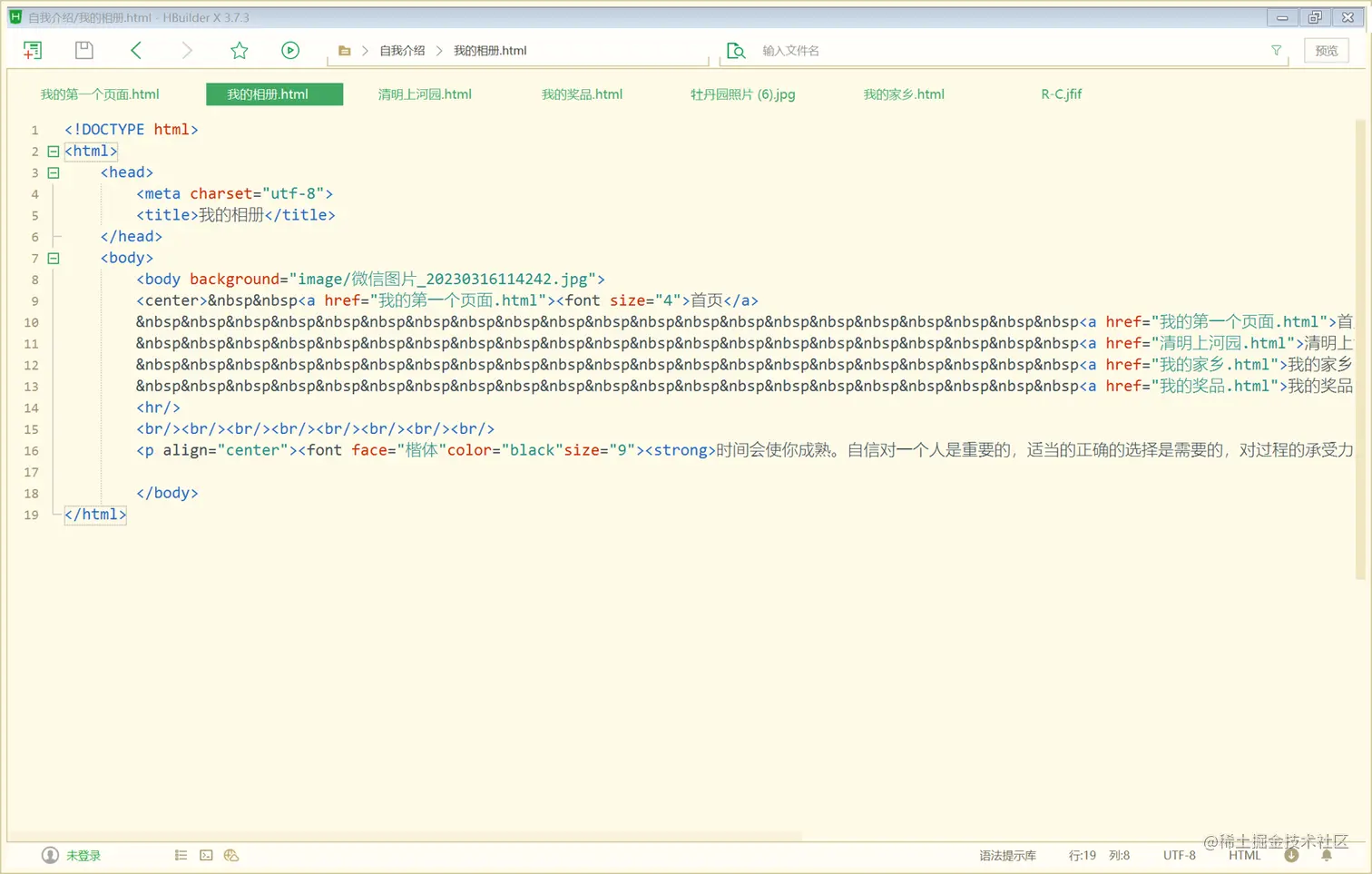This screenshot has width=1372, height=874.
Task: Click the <!DOCTYPE html> text on line 1
Action: click(132, 130)
